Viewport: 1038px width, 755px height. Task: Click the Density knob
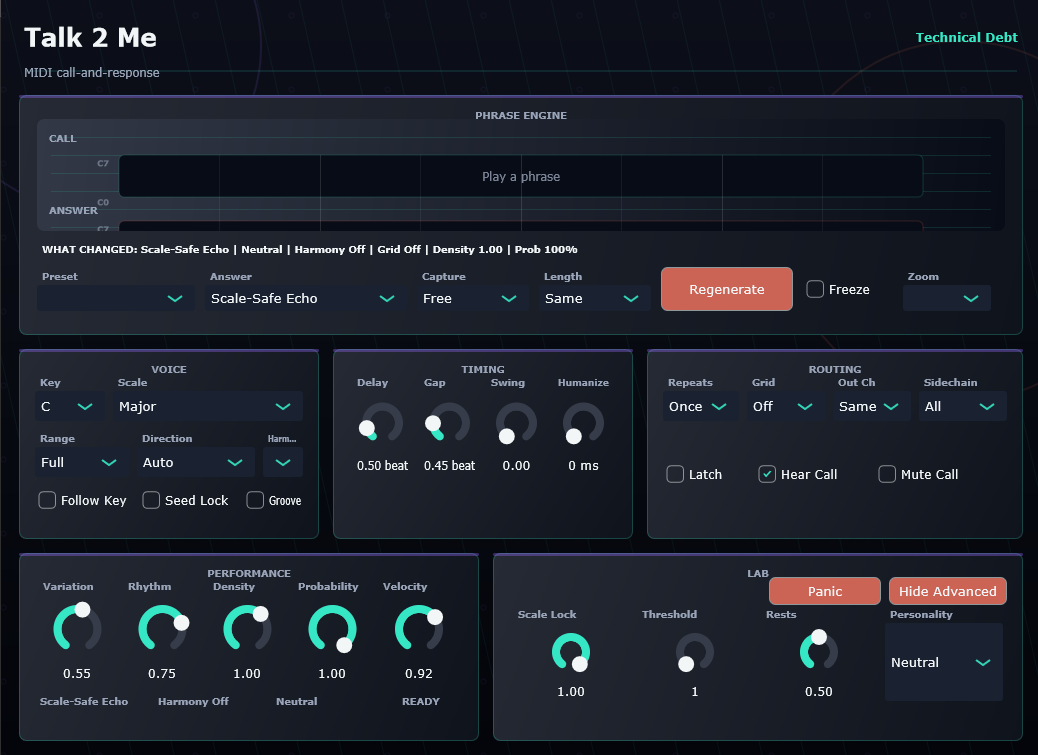point(247,629)
